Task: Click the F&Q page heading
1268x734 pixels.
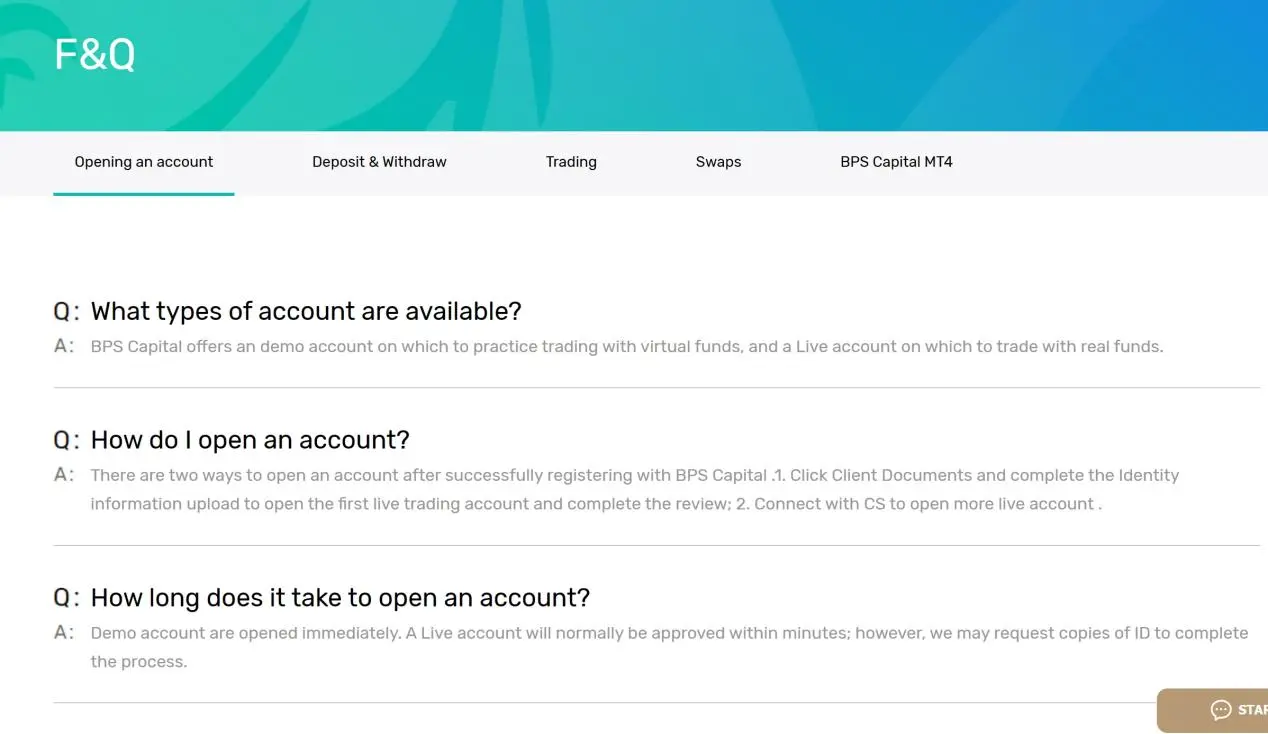Action: click(x=94, y=54)
